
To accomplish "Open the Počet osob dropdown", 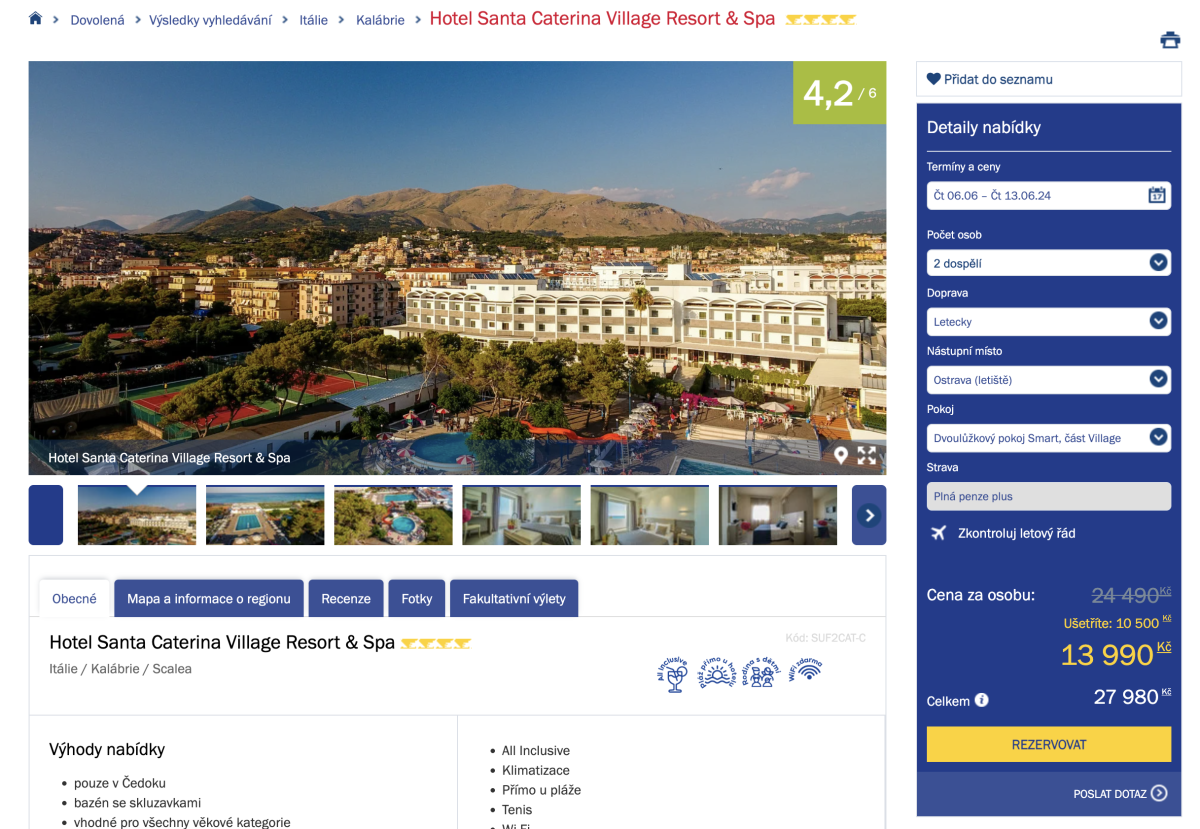I will pos(1049,263).
